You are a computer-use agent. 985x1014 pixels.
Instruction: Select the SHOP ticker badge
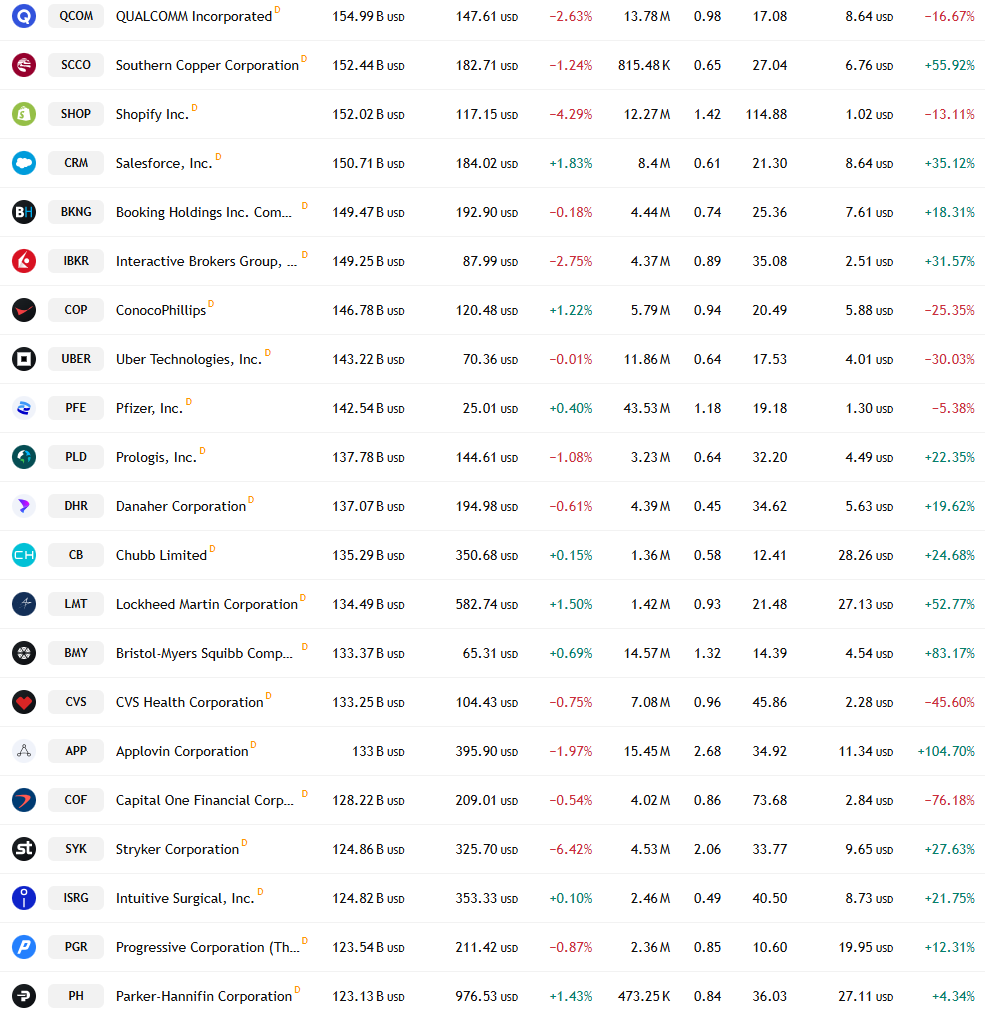tap(76, 114)
